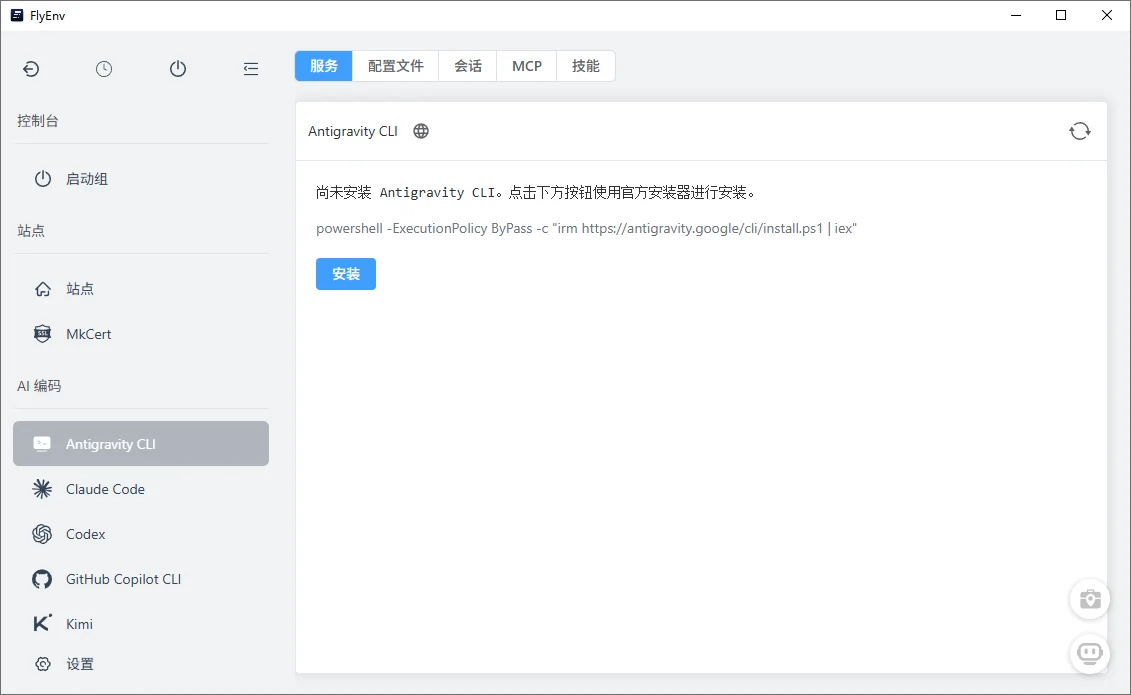Click the 站点 home icon
Viewport: 1131px width, 695px height.
pyautogui.click(x=43, y=289)
